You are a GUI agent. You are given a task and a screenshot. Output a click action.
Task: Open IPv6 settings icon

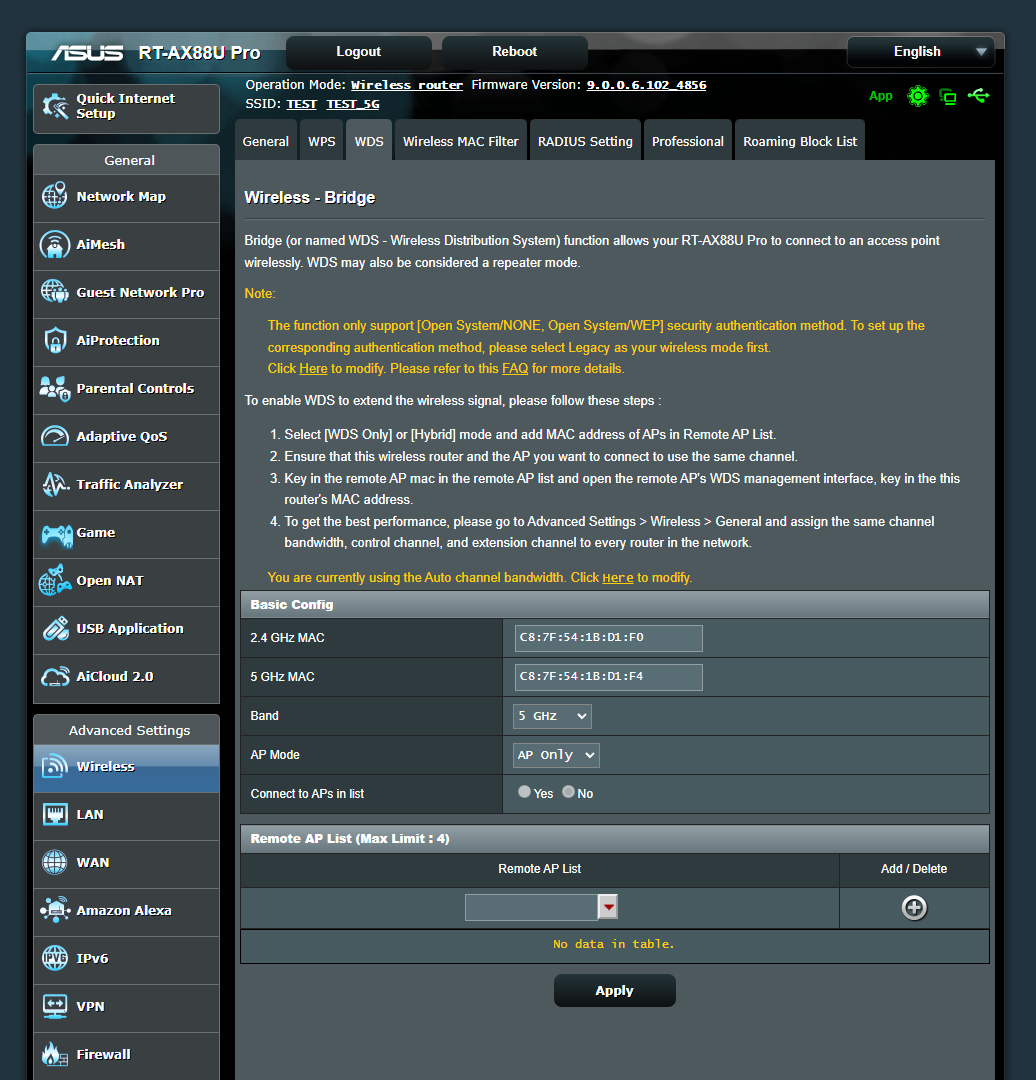tap(55, 958)
